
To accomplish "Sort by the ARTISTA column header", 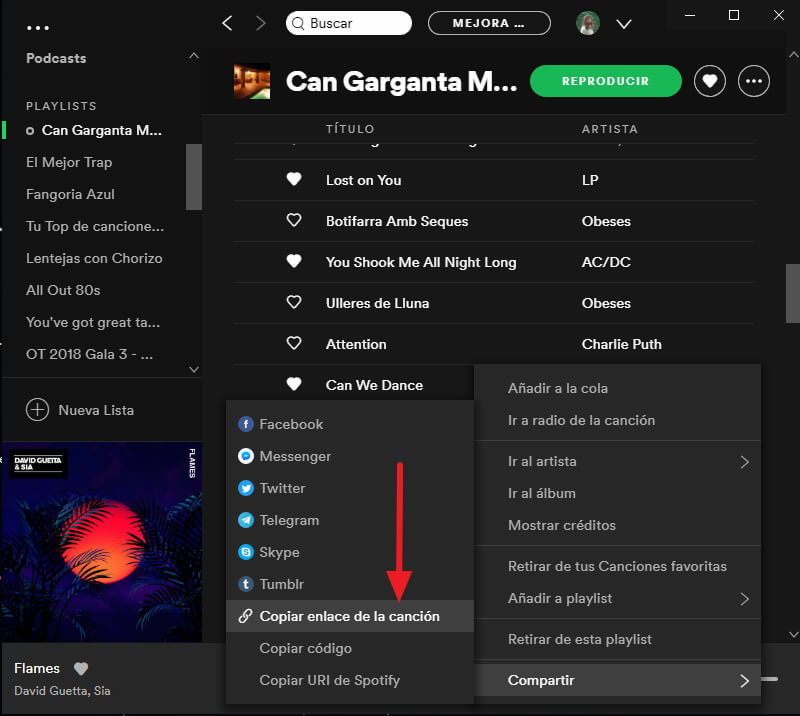I will 610,129.
